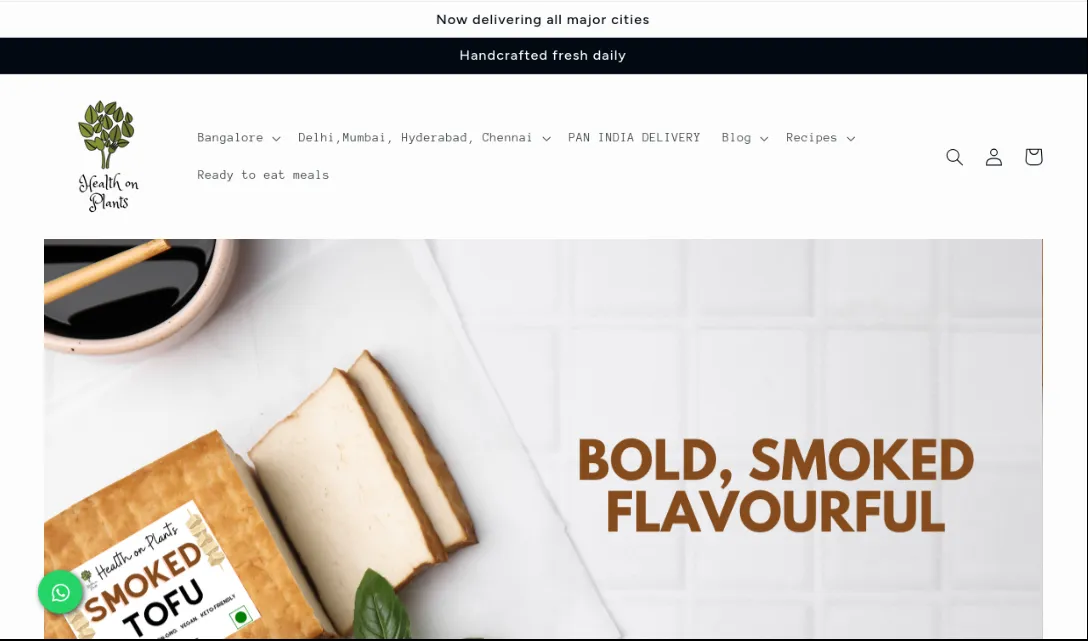
Task: Open Ready to eat meals page
Action: [263, 175]
